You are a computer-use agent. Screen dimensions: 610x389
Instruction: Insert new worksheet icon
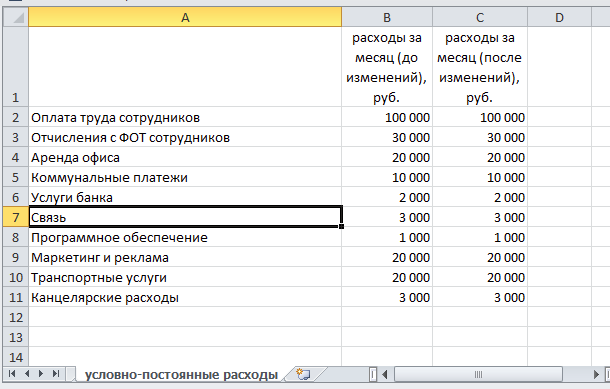pos(303,374)
